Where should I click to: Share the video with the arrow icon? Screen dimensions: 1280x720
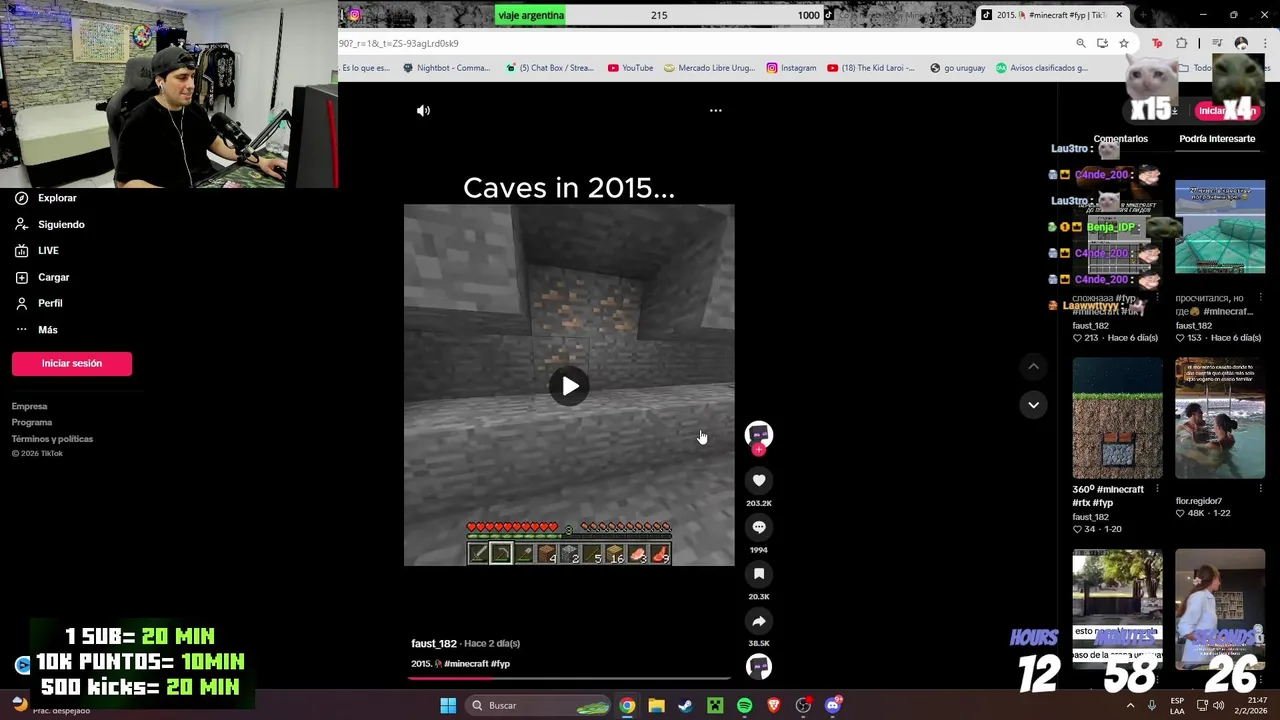759,621
